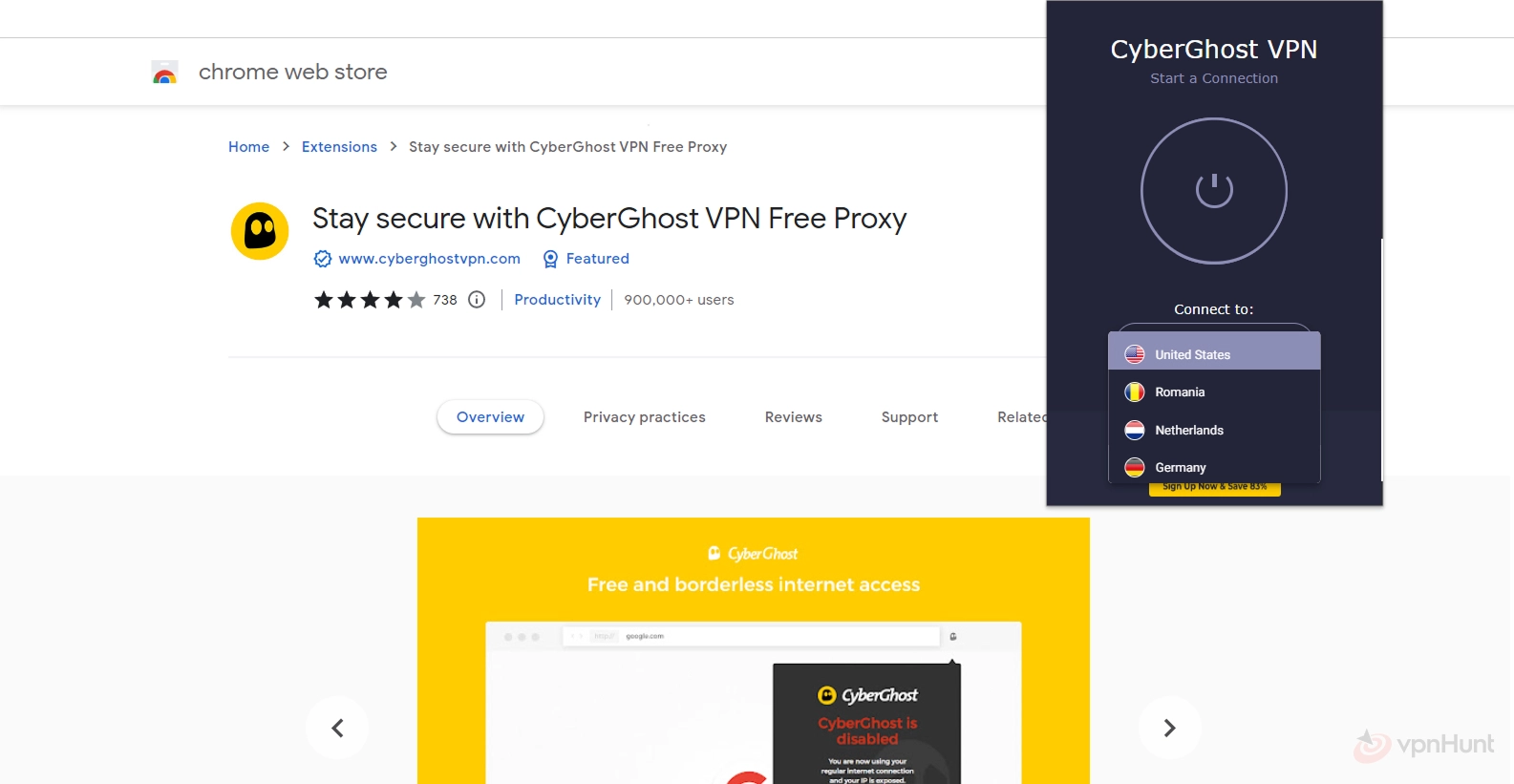1514x784 pixels.
Task: Choose Romania as connection location
Action: 1214,392
